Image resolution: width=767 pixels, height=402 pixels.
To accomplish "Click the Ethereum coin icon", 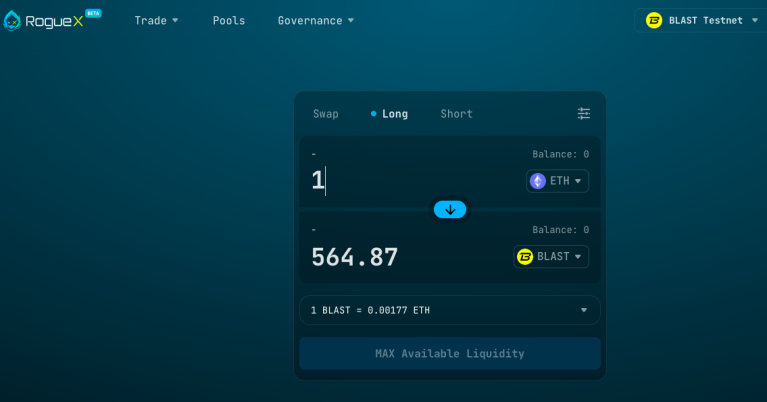I will point(538,181).
